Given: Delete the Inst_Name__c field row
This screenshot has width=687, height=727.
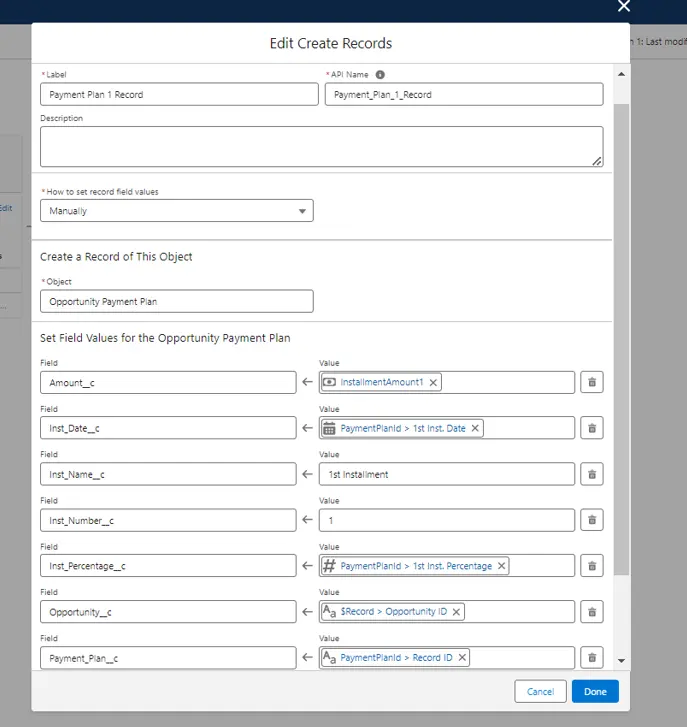Looking at the screenshot, I should 591,474.
